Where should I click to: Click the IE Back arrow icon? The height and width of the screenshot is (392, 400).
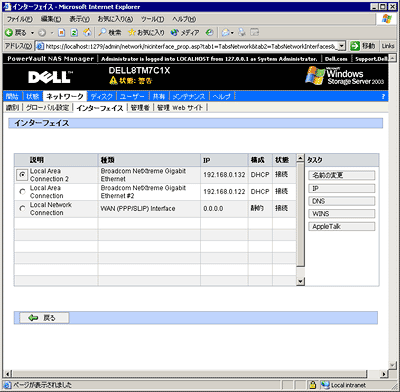coord(9,32)
